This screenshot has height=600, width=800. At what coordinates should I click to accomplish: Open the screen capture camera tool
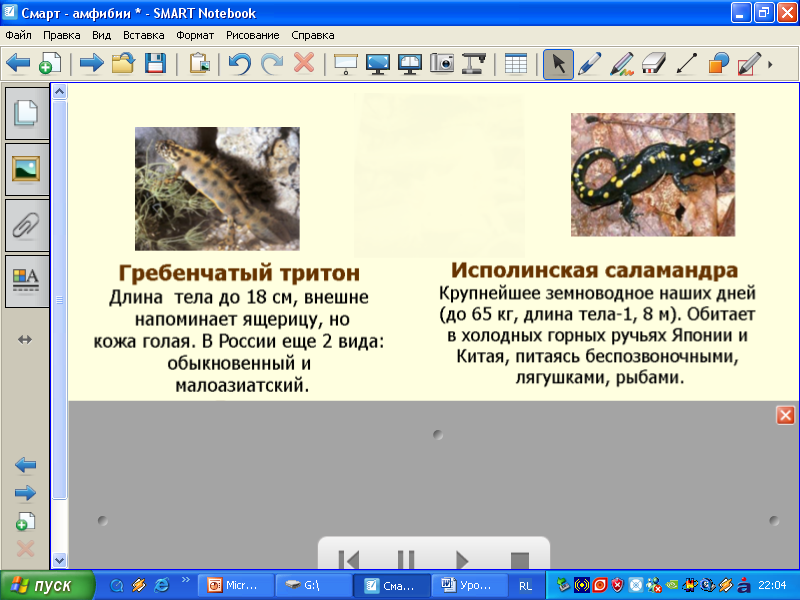pyautogui.click(x=442, y=64)
